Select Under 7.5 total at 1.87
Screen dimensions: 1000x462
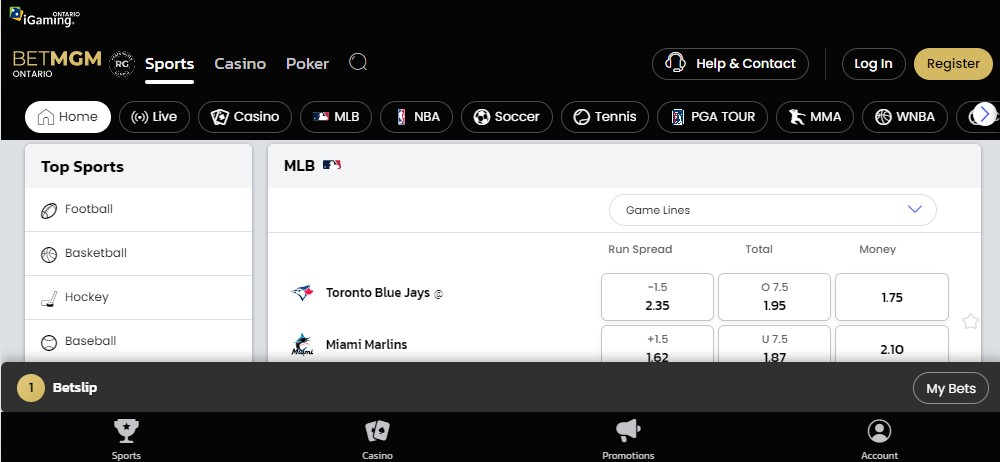tap(774, 345)
